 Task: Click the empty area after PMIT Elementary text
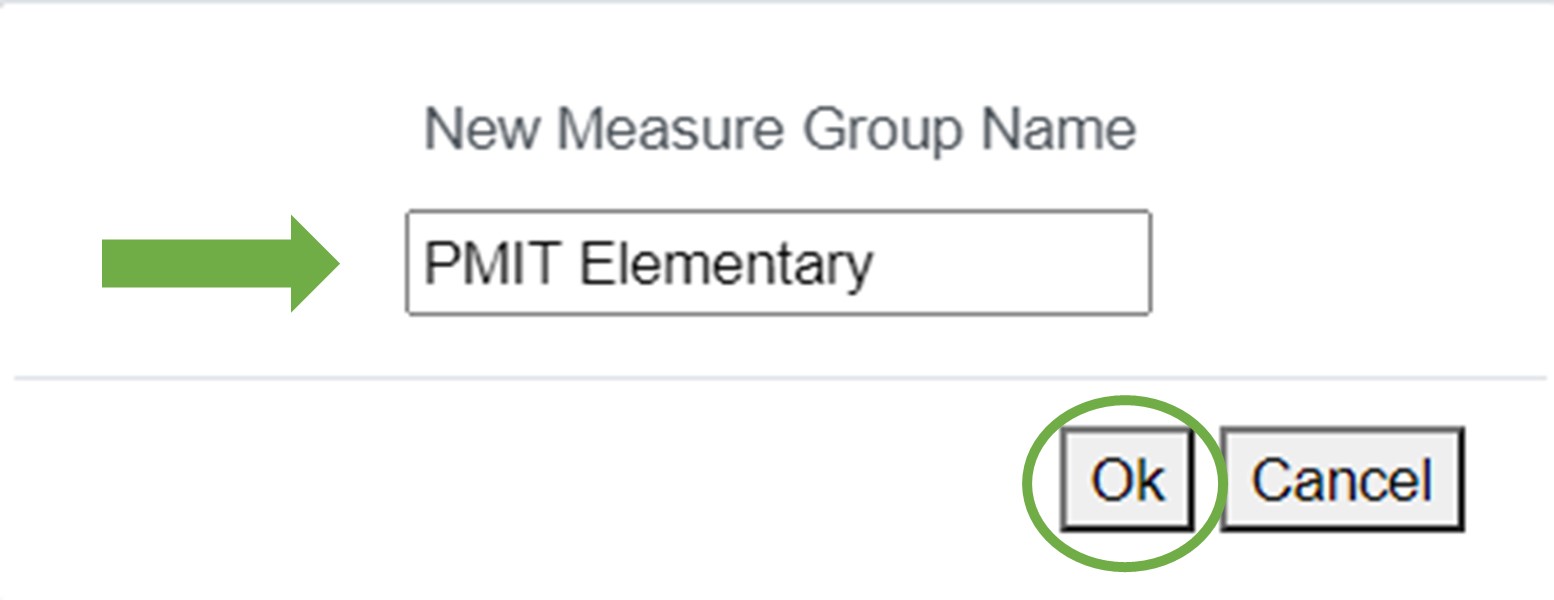(1010, 264)
